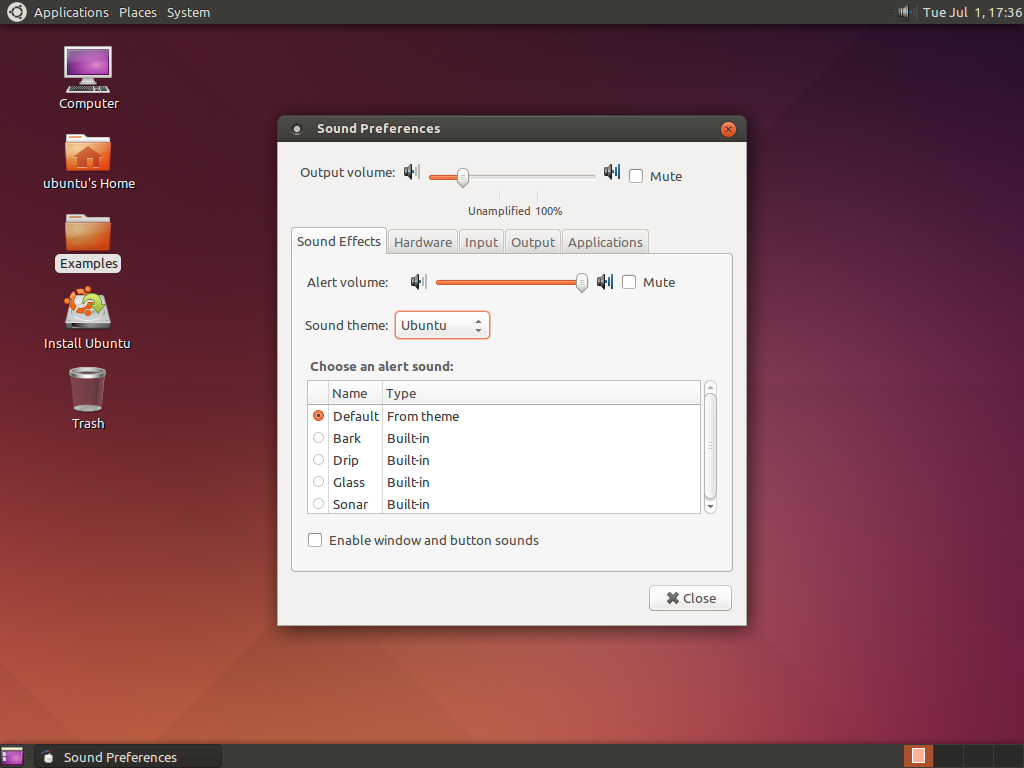Click the low speaker icon beside Output volume
The image size is (1024, 768).
point(411,172)
